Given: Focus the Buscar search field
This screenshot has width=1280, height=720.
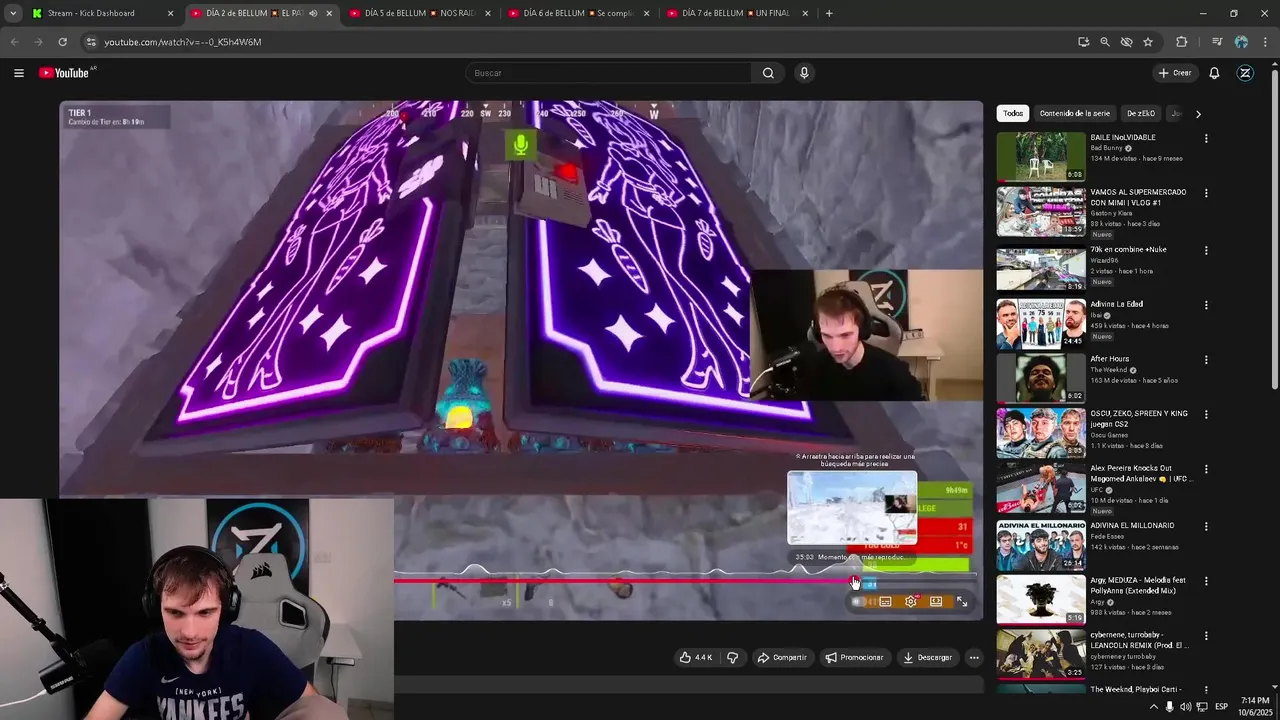Looking at the screenshot, I should pyautogui.click(x=608, y=73).
